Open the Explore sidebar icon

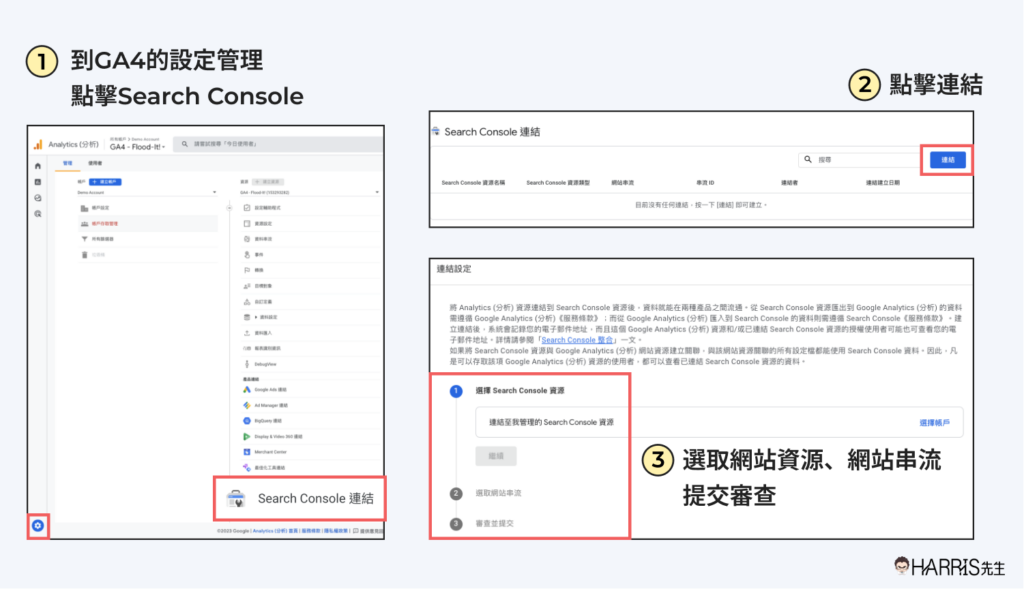point(38,198)
